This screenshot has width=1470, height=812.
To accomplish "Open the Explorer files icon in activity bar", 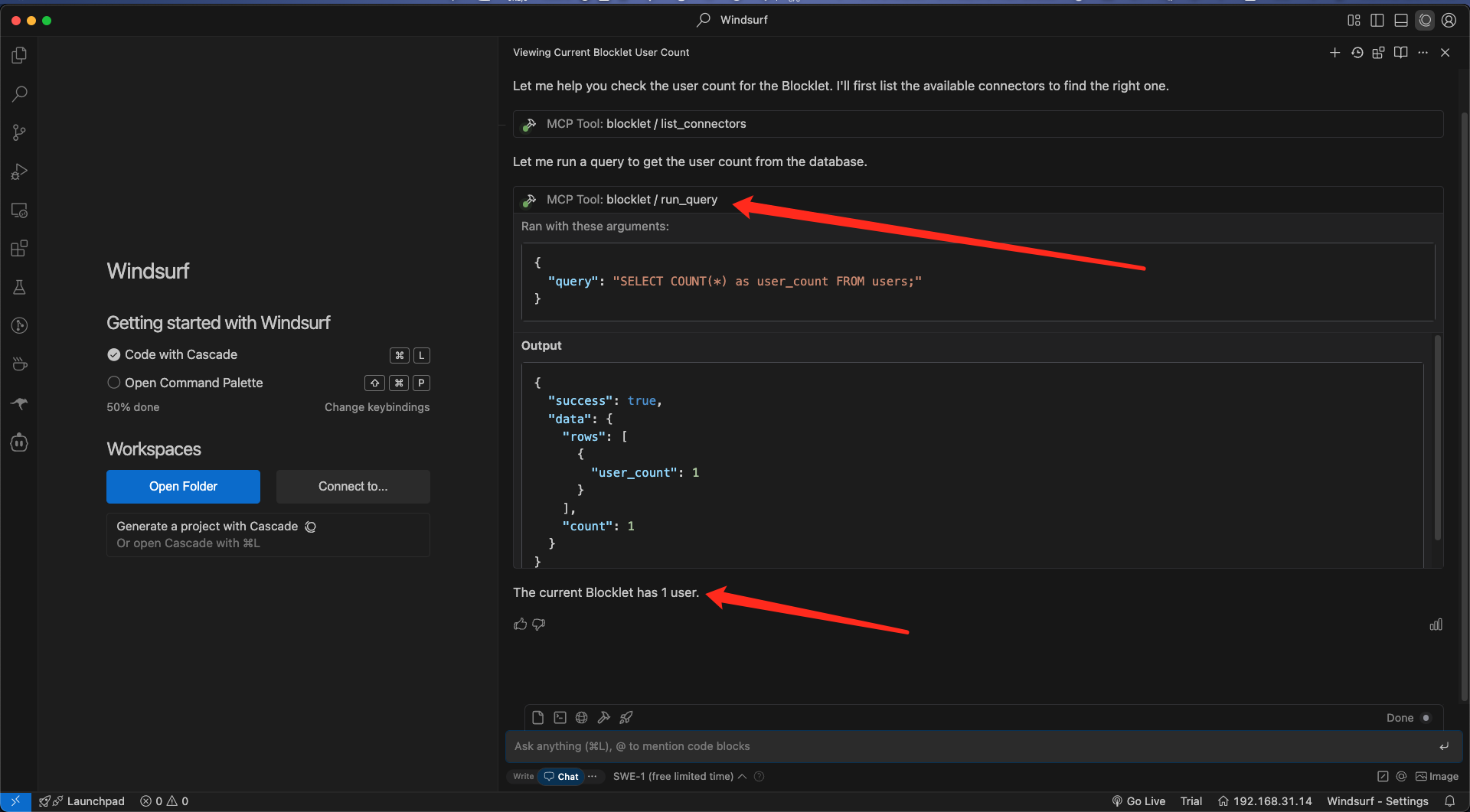I will [x=19, y=55].
